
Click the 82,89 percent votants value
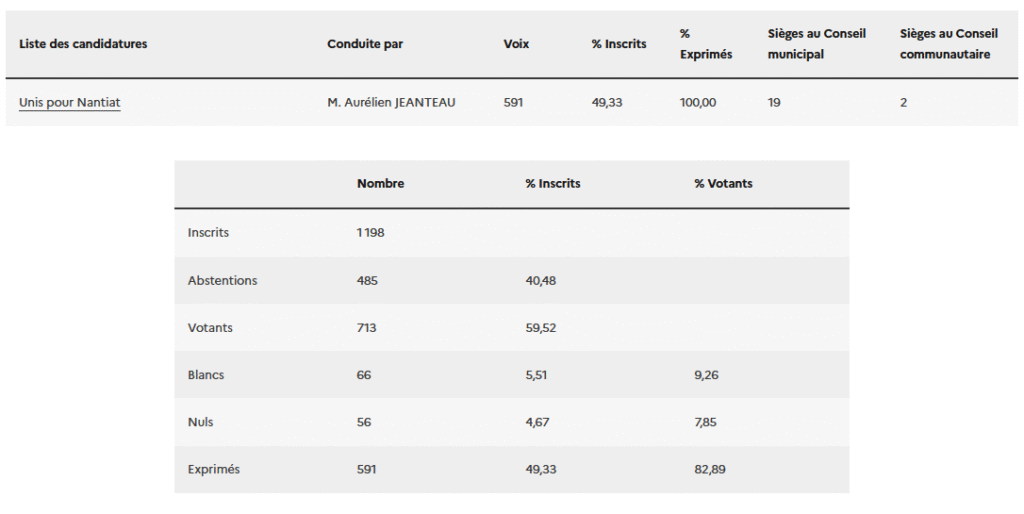tap(709, 469)
